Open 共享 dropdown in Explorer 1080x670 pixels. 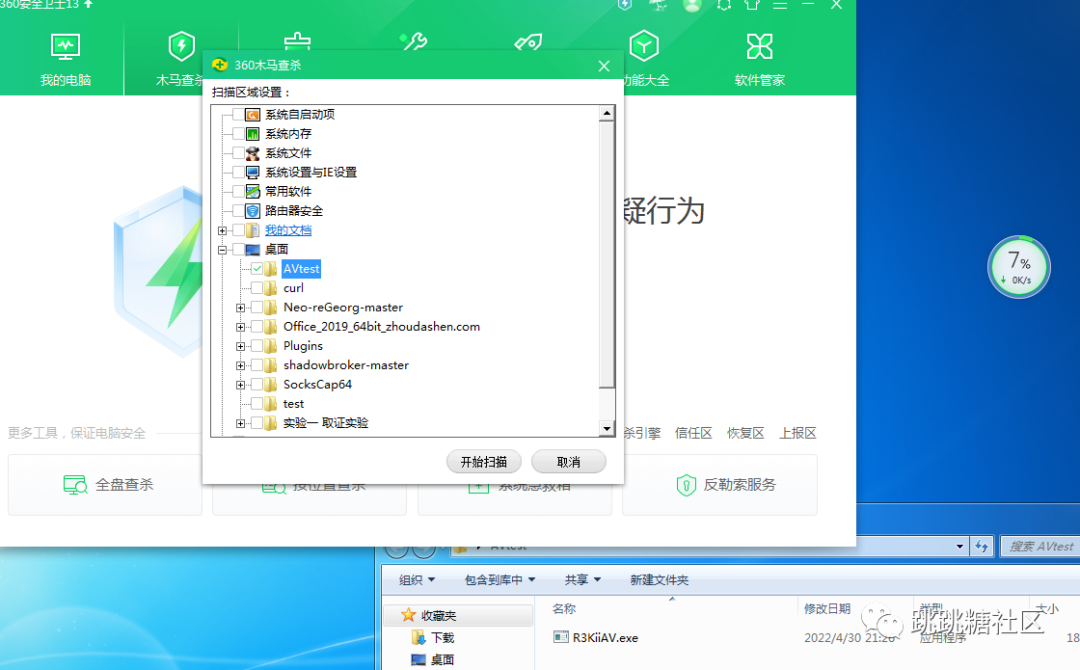583,580
